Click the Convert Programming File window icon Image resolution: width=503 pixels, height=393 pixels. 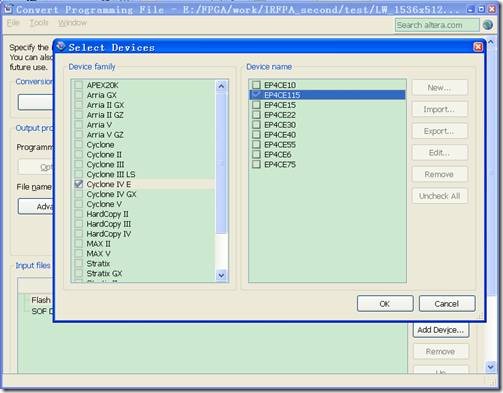[x=8, y=9]
